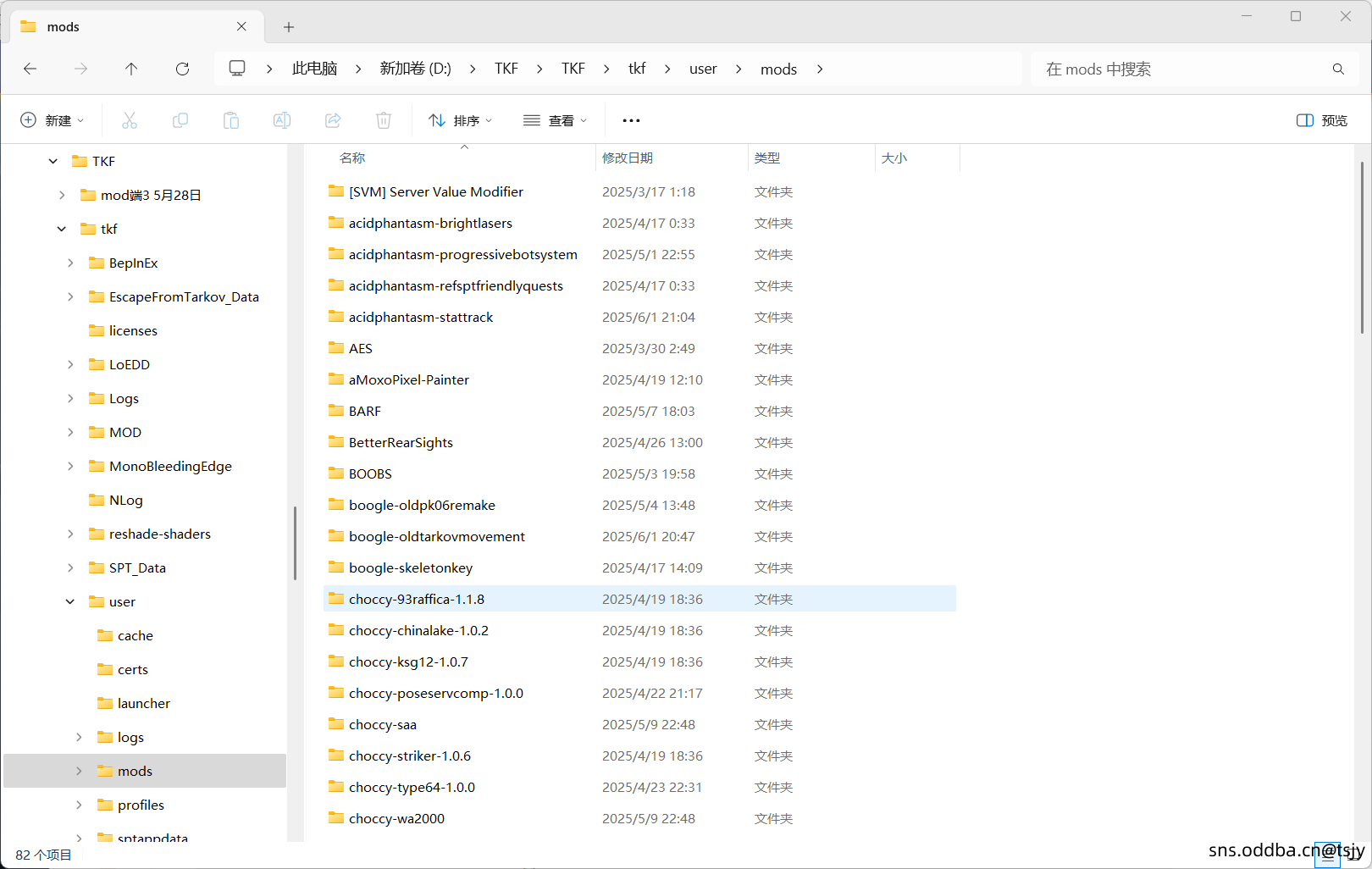Screen dimensions: 1372x869
Task: Click the mods breadcrumb segment
Action: click(x=778, y=69)
